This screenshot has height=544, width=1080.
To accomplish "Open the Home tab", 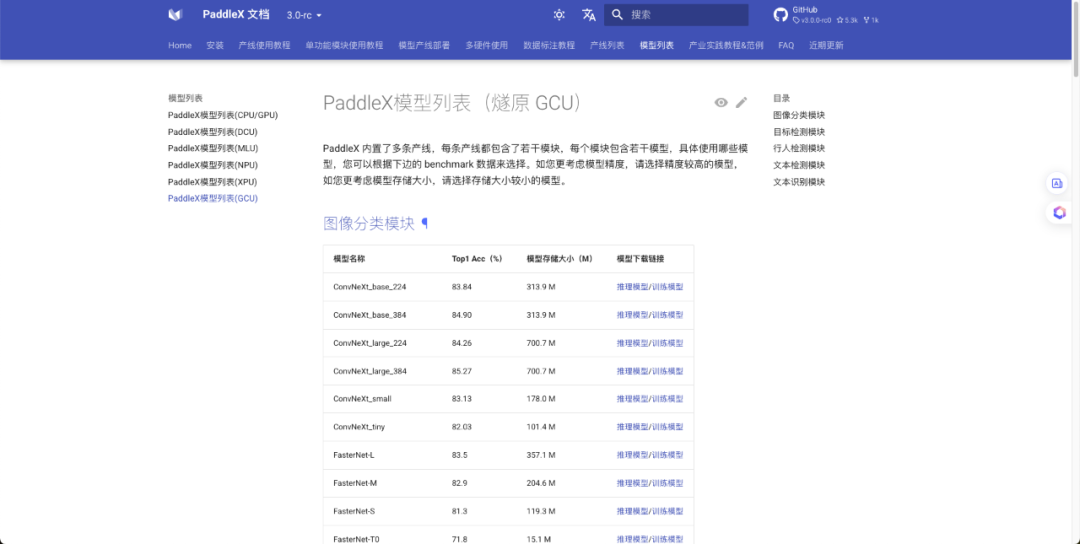I will pos(180,45).
